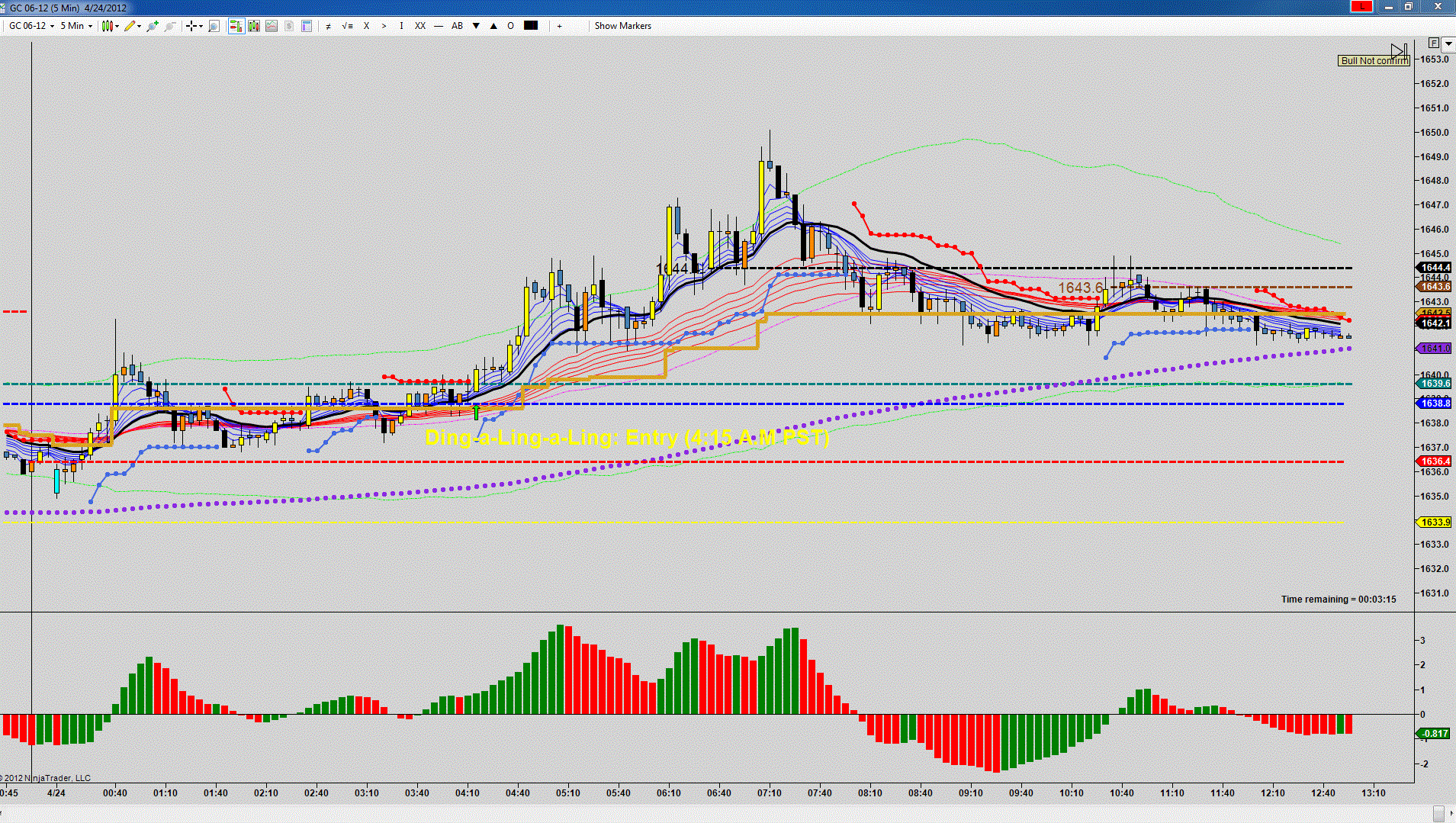
Task: Click the square-root (√≡) toolbar button
Action: coord(347,26)
